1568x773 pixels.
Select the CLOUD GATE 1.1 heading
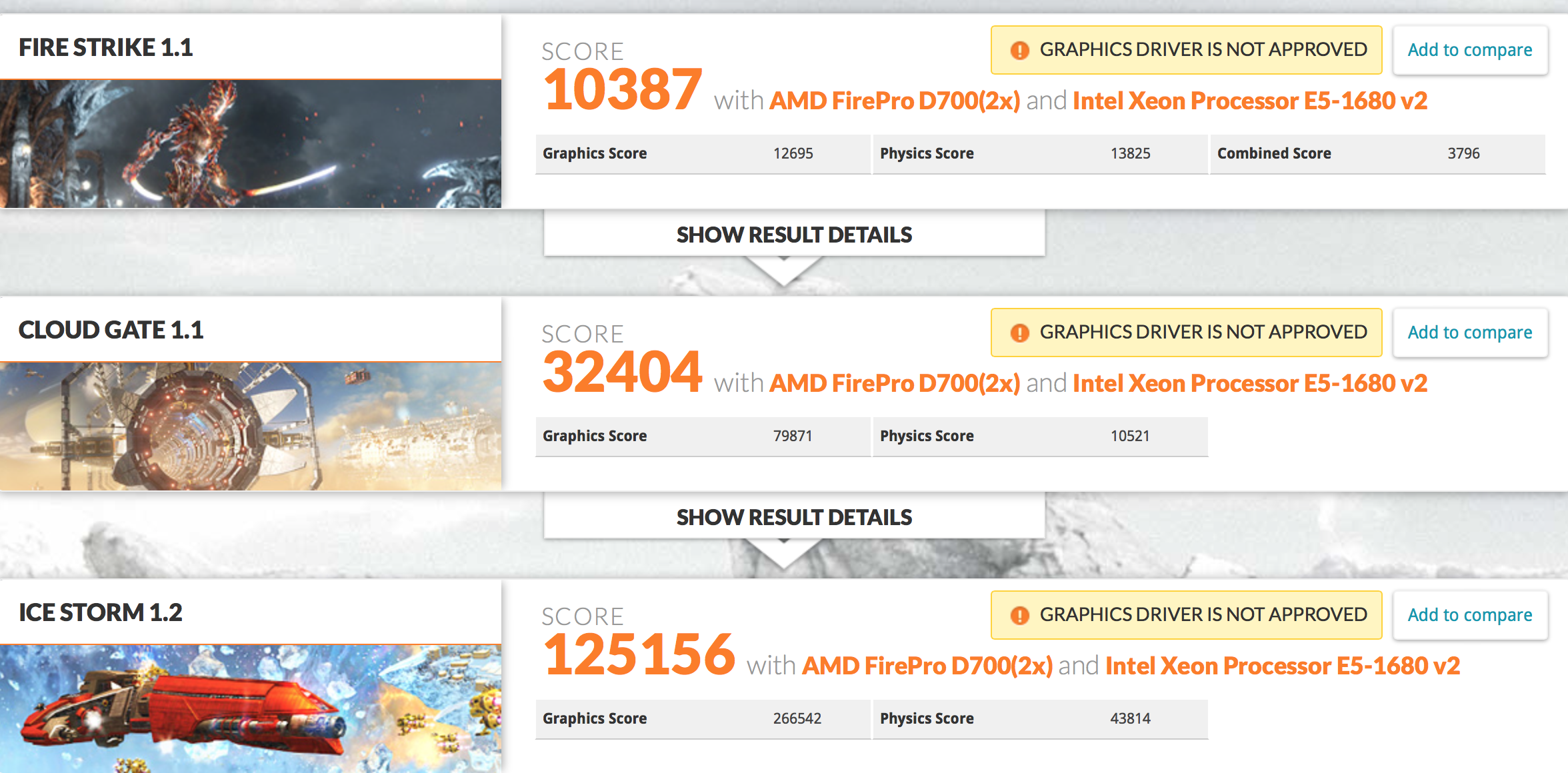click(x=111, y=330)
